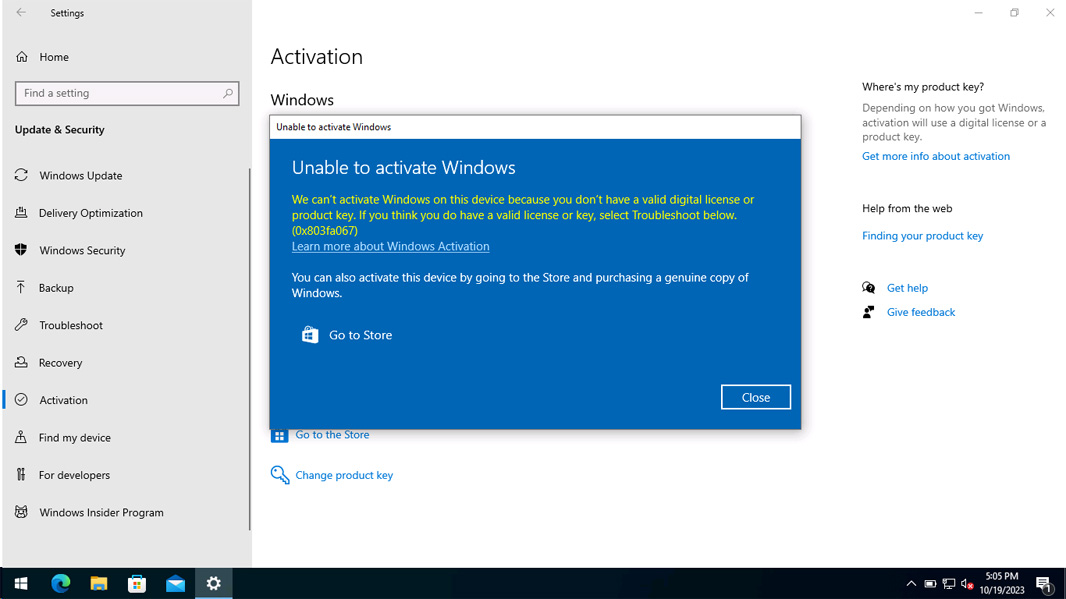Click the Get help speech bubble icon
The image size is (1066, 599).
(869, 287)
